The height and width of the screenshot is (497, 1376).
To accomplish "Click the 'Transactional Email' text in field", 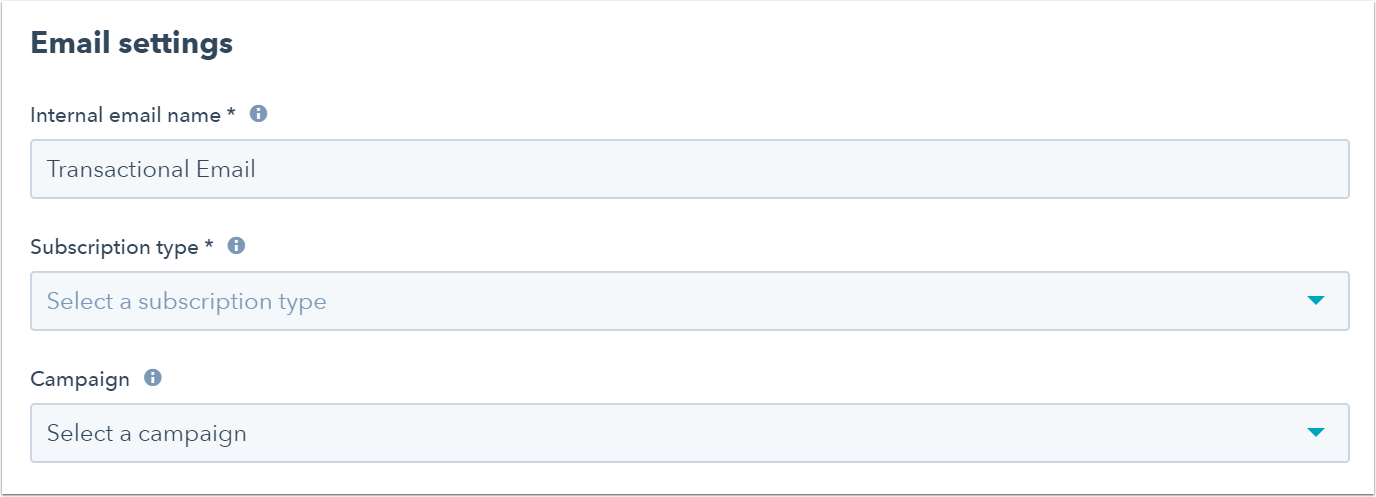I will coord(151,169).
